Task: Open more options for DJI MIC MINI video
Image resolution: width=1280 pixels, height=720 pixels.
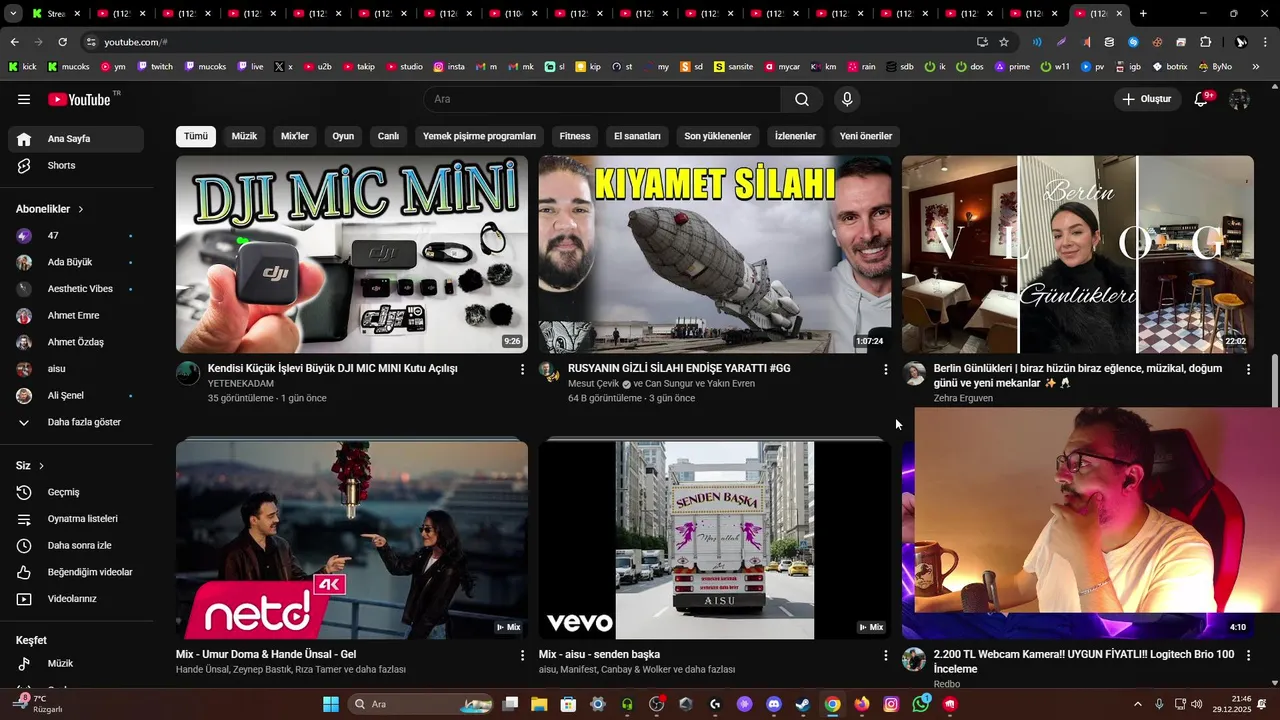Action: [522, 370]
